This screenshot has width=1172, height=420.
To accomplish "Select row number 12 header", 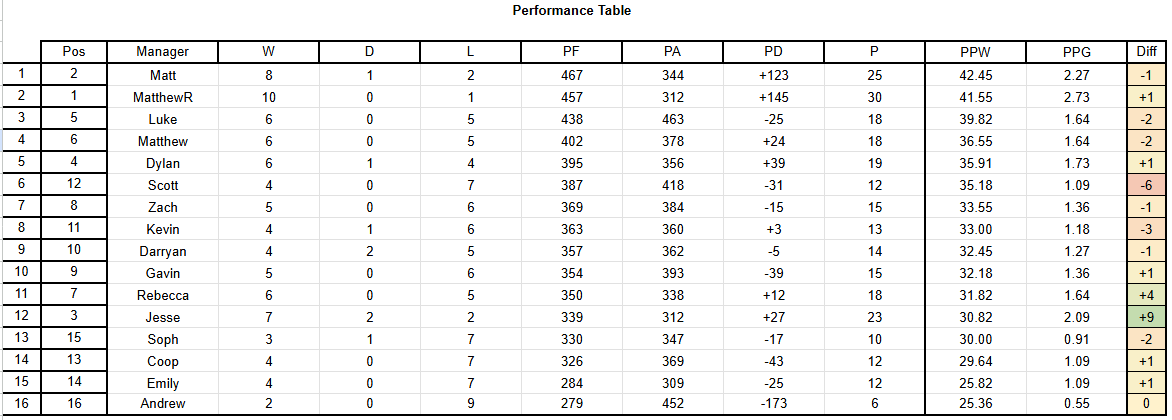I will coord(21,317).
